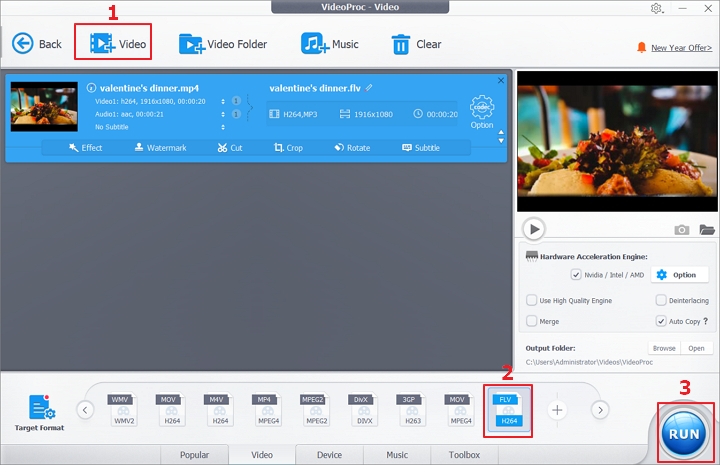This screenshot has width=720, height=465.
Task: Move the video item up in list
Action: click(501, 132)
